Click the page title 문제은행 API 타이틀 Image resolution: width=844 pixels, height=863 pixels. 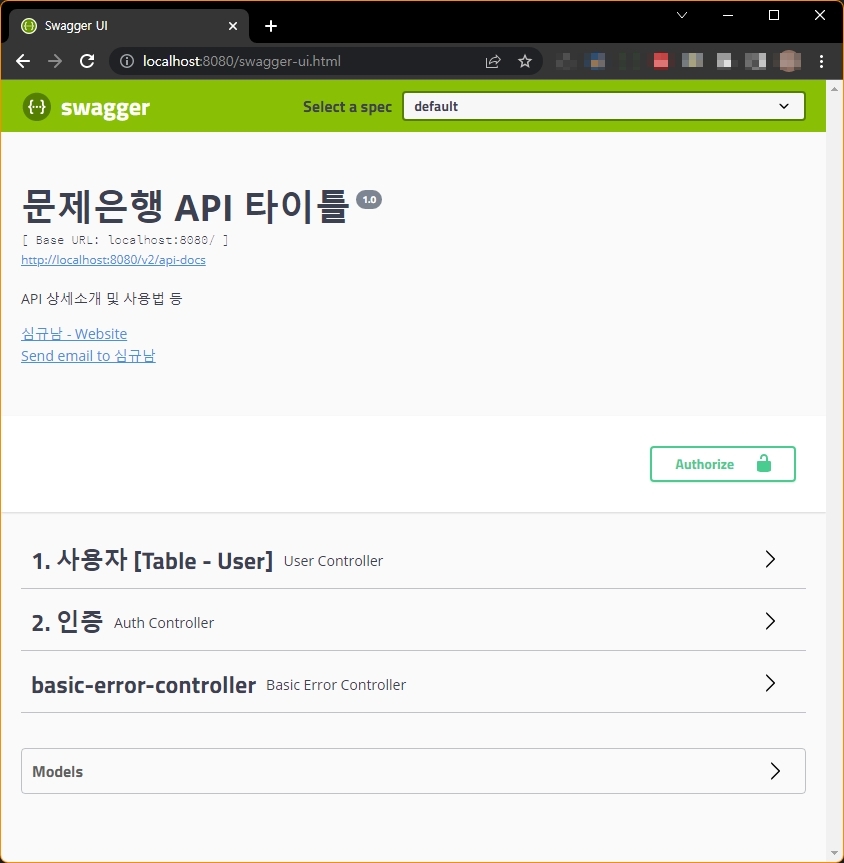tap(186, 206)
